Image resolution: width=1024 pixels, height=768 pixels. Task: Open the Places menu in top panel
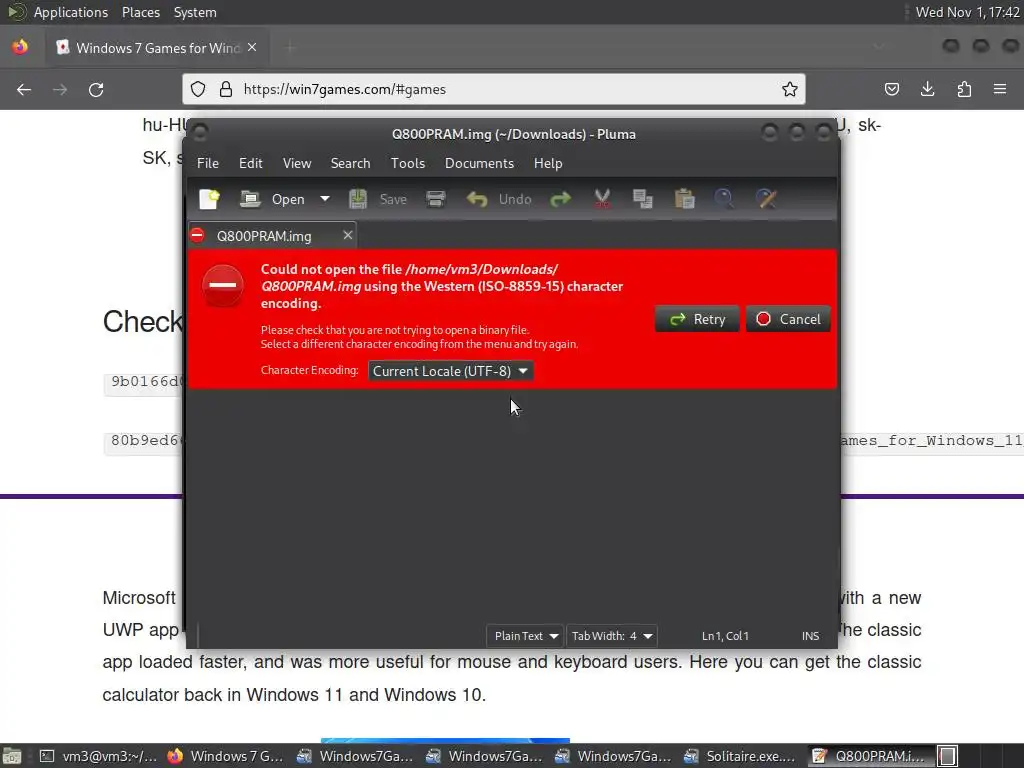(140, 12)
